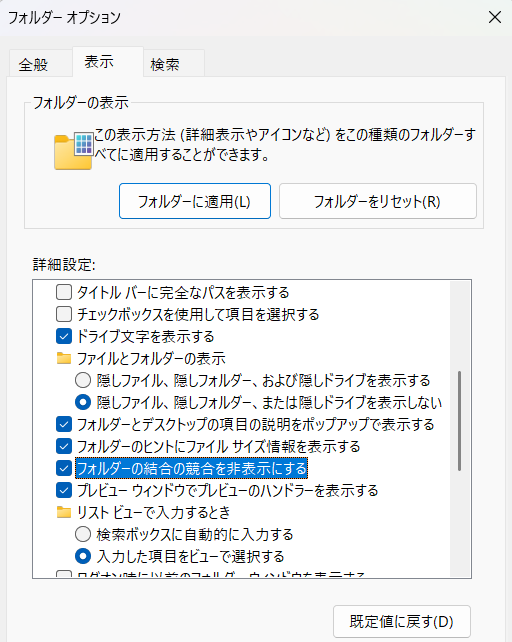Close the フォルダー オプション dialog
Viewport: 512px width, 642px height.
click(x=495, y=17)
